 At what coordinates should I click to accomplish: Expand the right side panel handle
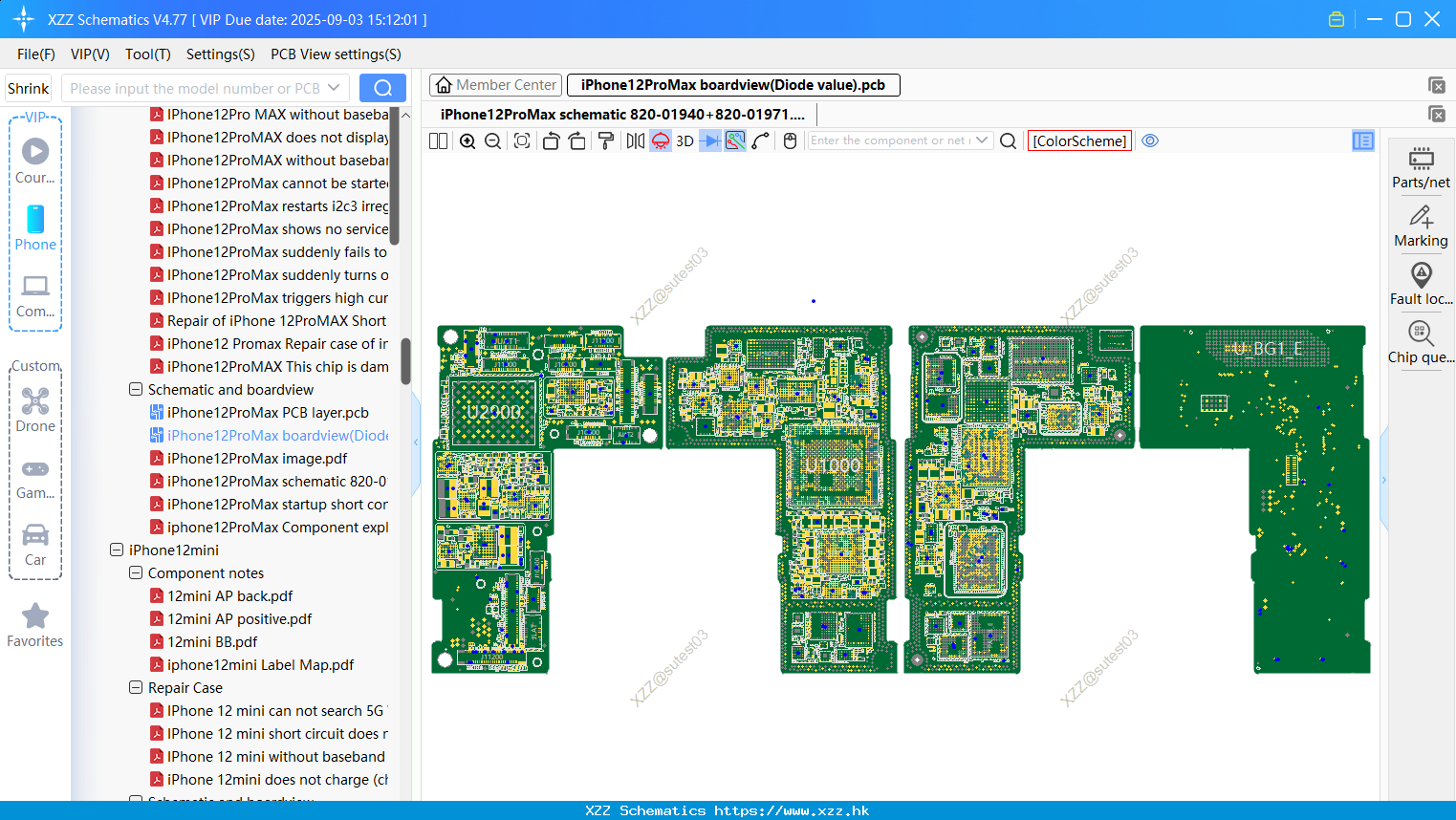(1383, 480)
